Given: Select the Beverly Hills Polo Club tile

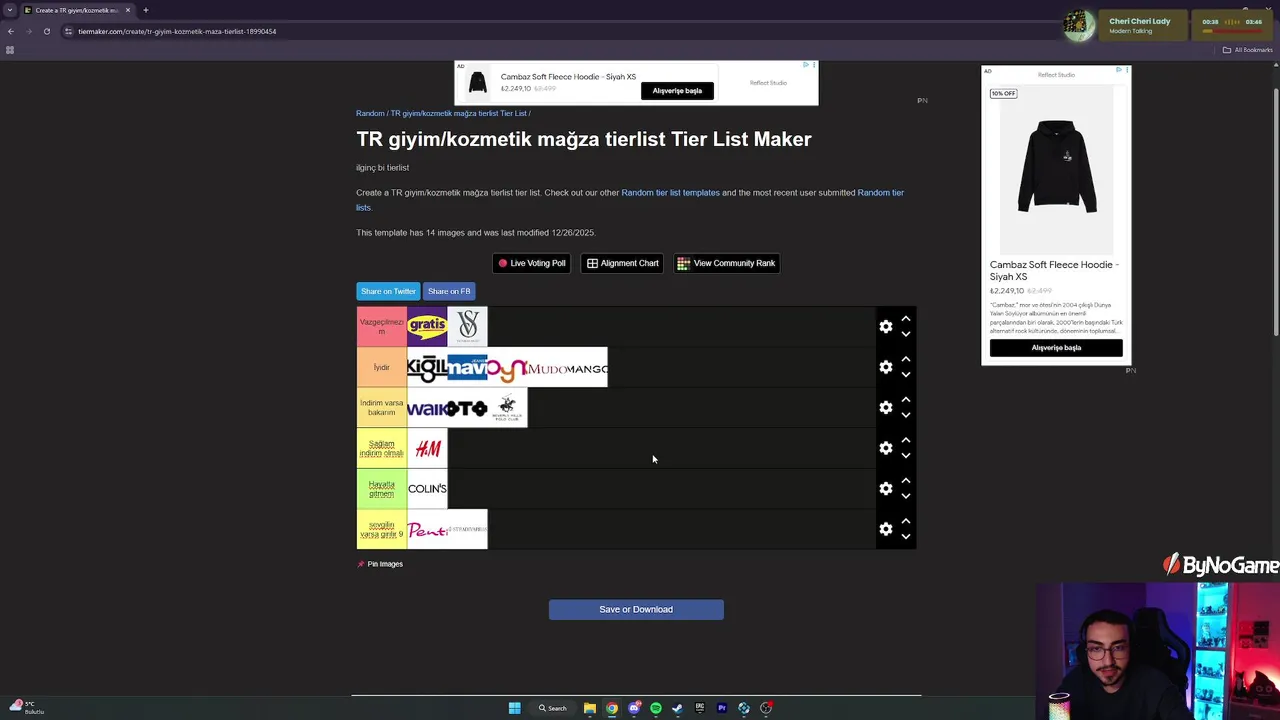Looking at the screenshot, I should pyautogui.click(x=507, y=408).
